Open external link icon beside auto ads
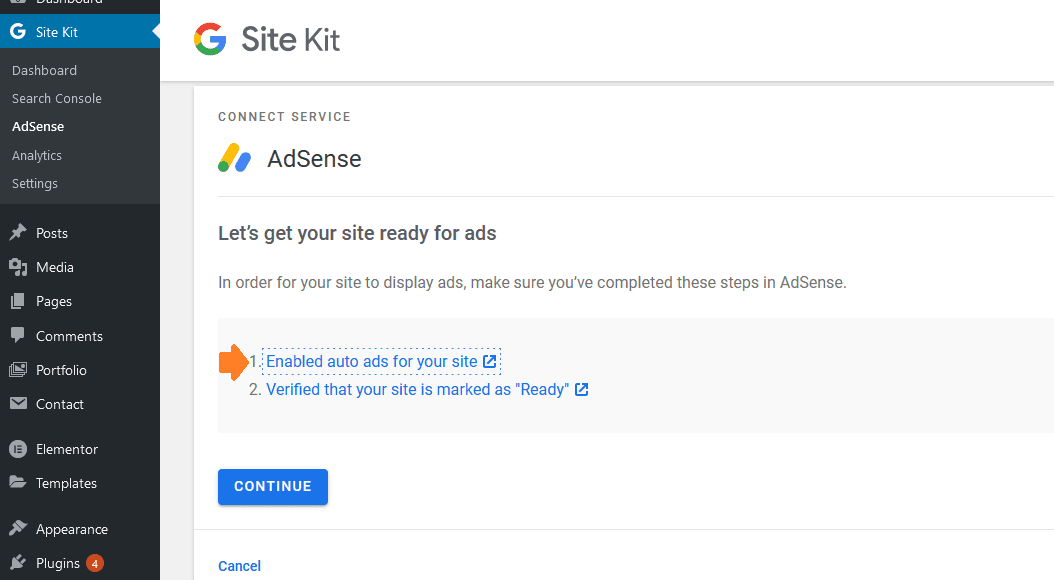This screenshot has height=580, width=1054. [490, 362]
